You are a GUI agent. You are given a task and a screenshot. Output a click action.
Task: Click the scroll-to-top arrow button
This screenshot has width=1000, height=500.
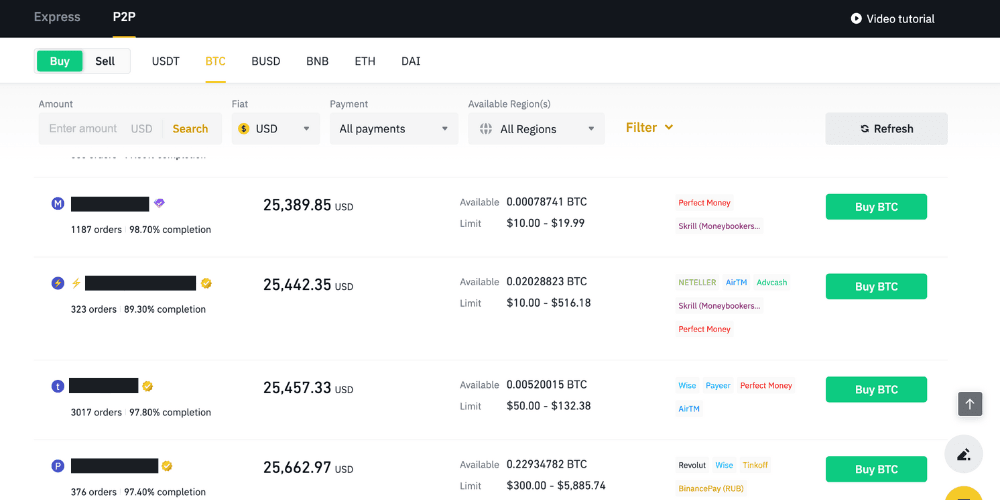point(969,403)
